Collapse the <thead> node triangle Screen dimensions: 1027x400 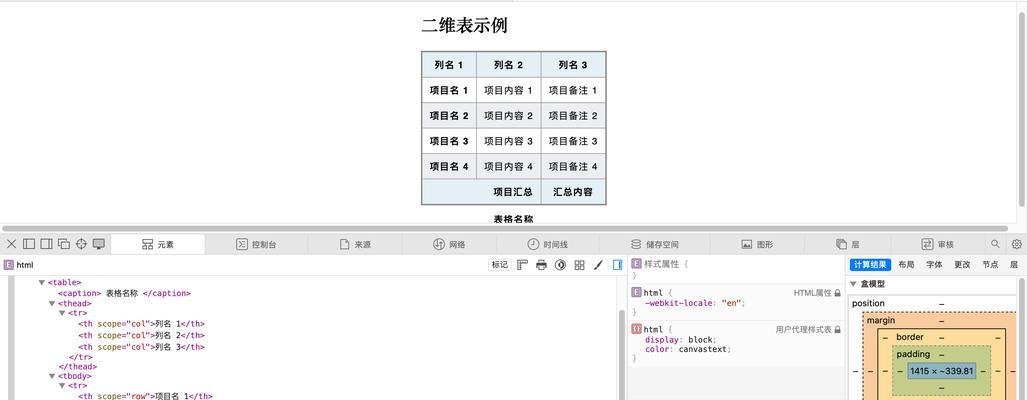coord(52,304)
